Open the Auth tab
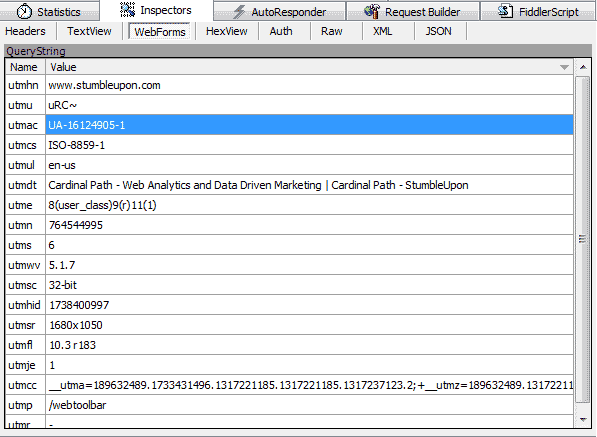This screenshot has height=437, width=597. 281,31
